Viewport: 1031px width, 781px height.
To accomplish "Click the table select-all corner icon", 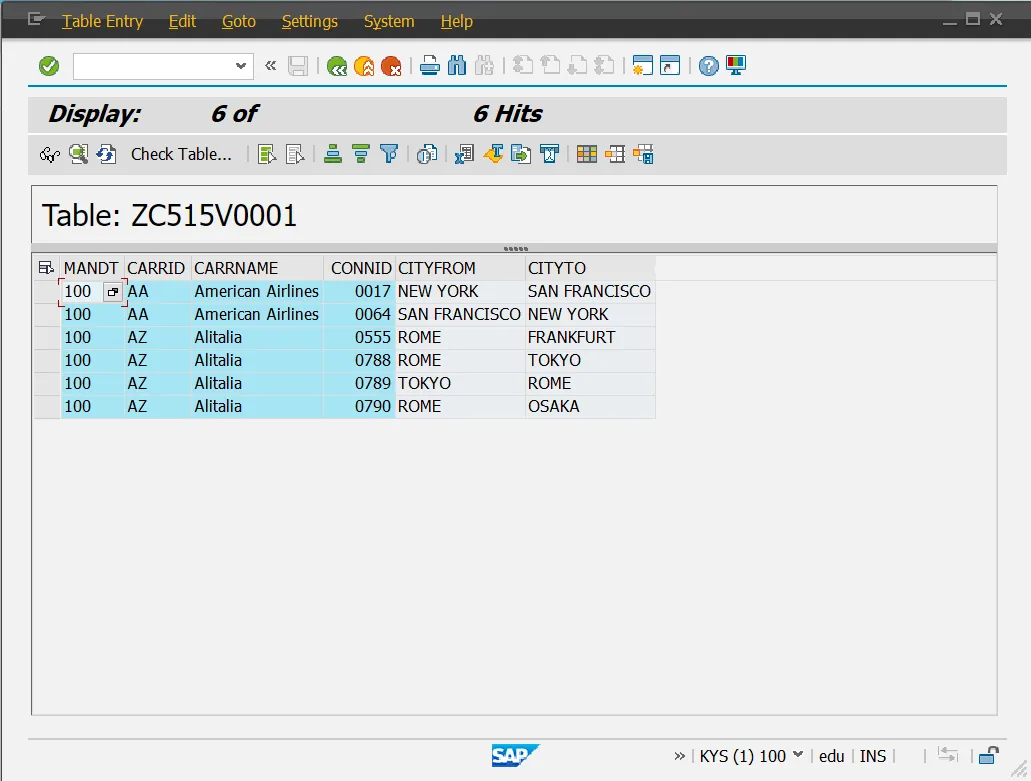I will coord(46,268).
